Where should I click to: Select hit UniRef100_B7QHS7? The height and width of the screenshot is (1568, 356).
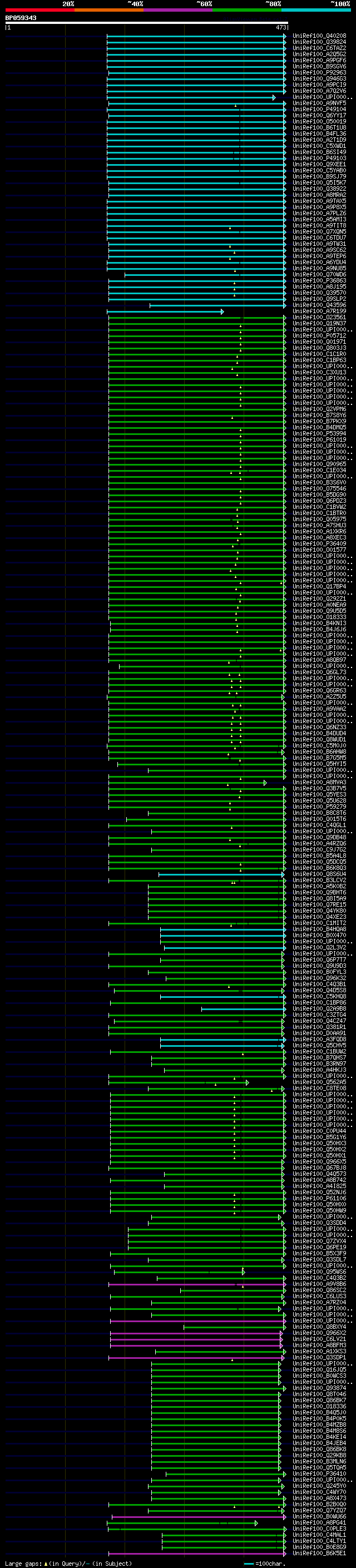click(319, 1058)
